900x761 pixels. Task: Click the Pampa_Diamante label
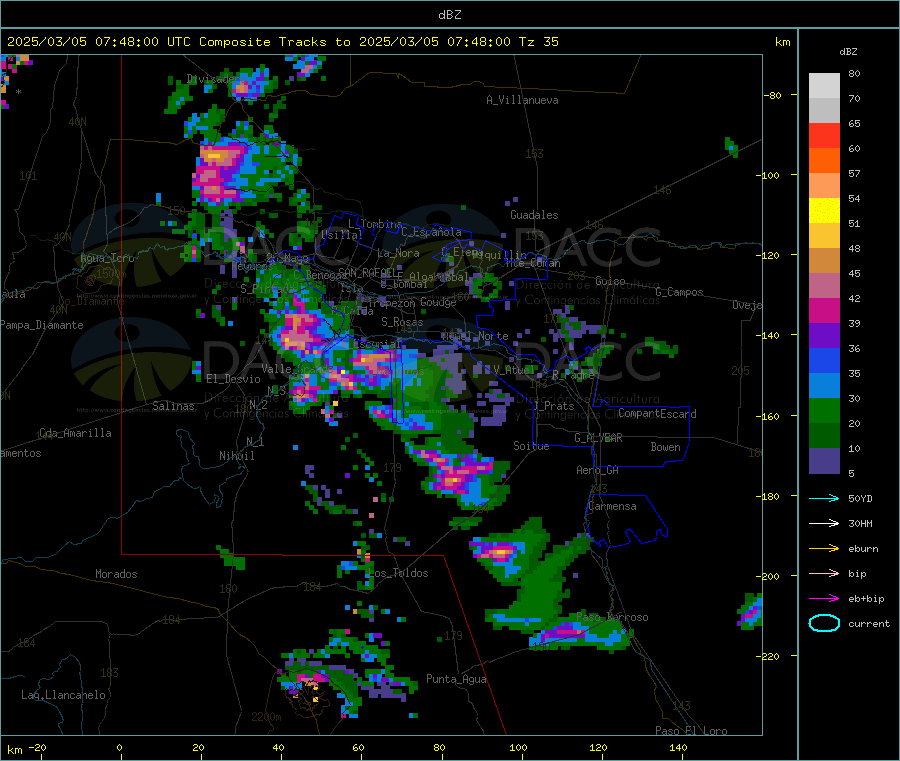coord(42,325)
